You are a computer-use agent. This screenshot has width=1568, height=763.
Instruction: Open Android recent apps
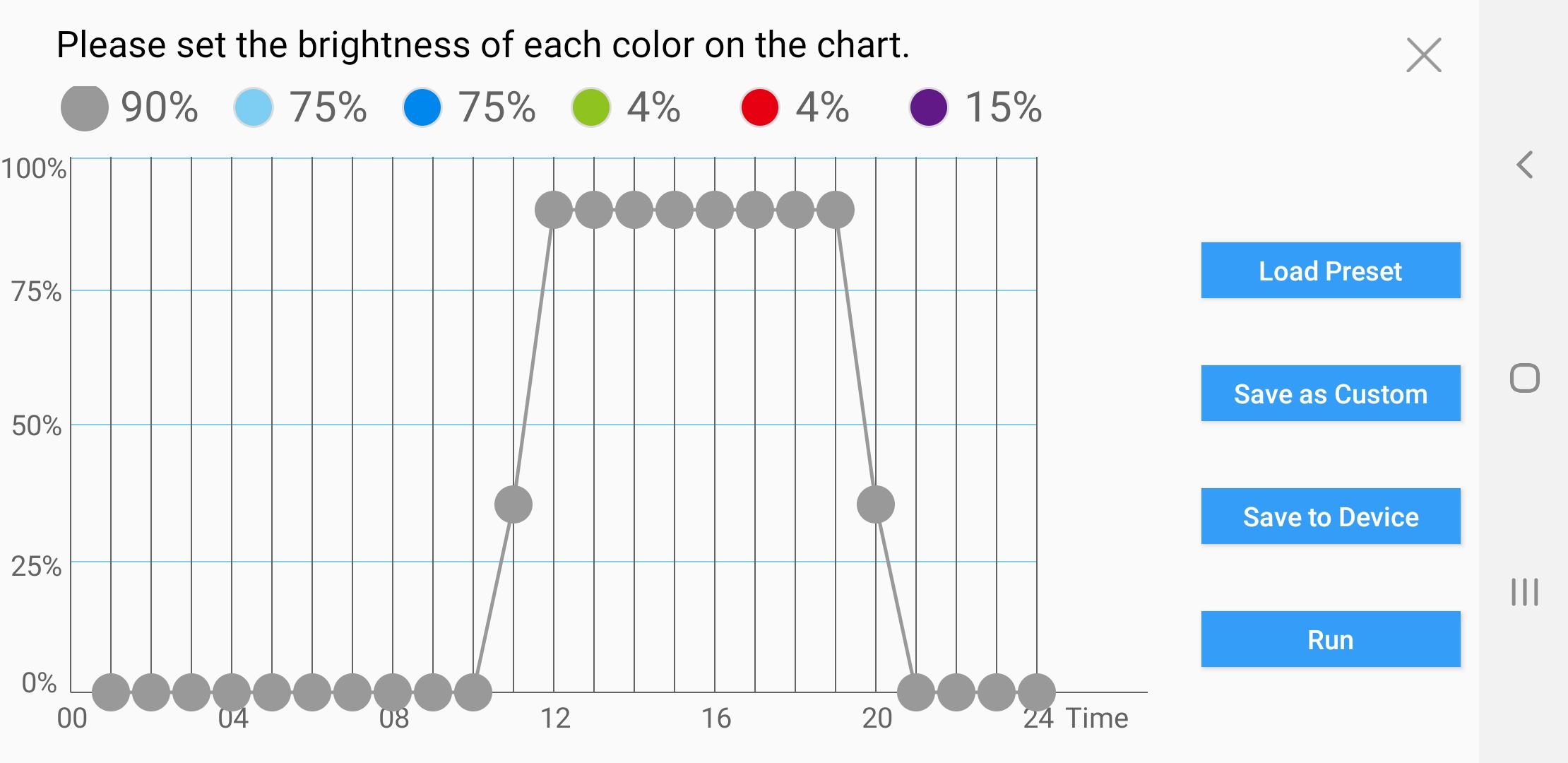click(1525, 592)
